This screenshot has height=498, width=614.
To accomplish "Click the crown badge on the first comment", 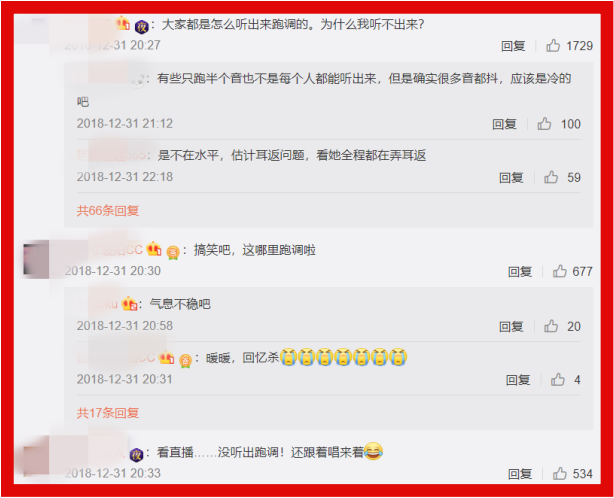I will click(123, 23).
